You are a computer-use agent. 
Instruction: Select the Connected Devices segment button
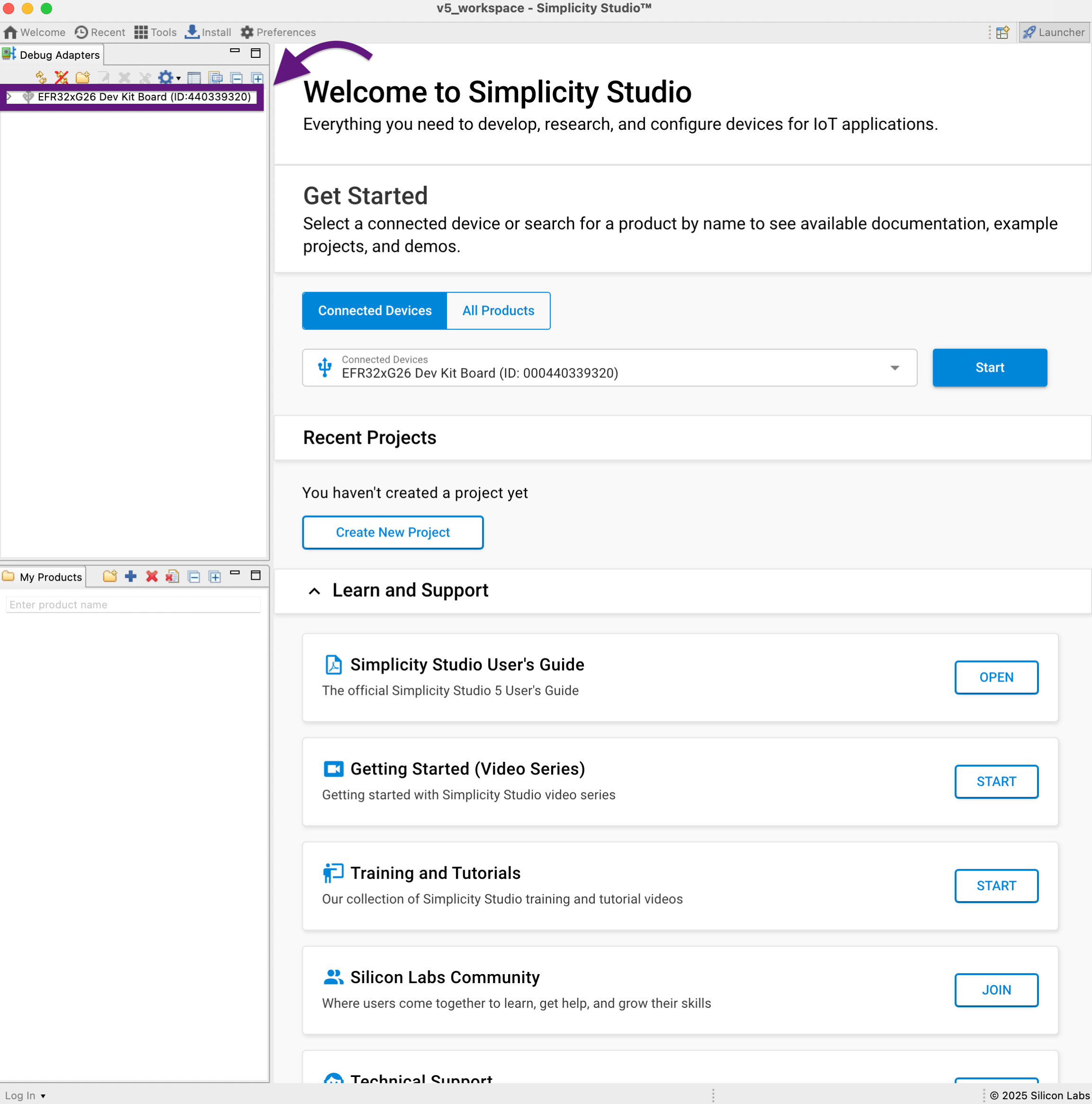pos(375,311)
